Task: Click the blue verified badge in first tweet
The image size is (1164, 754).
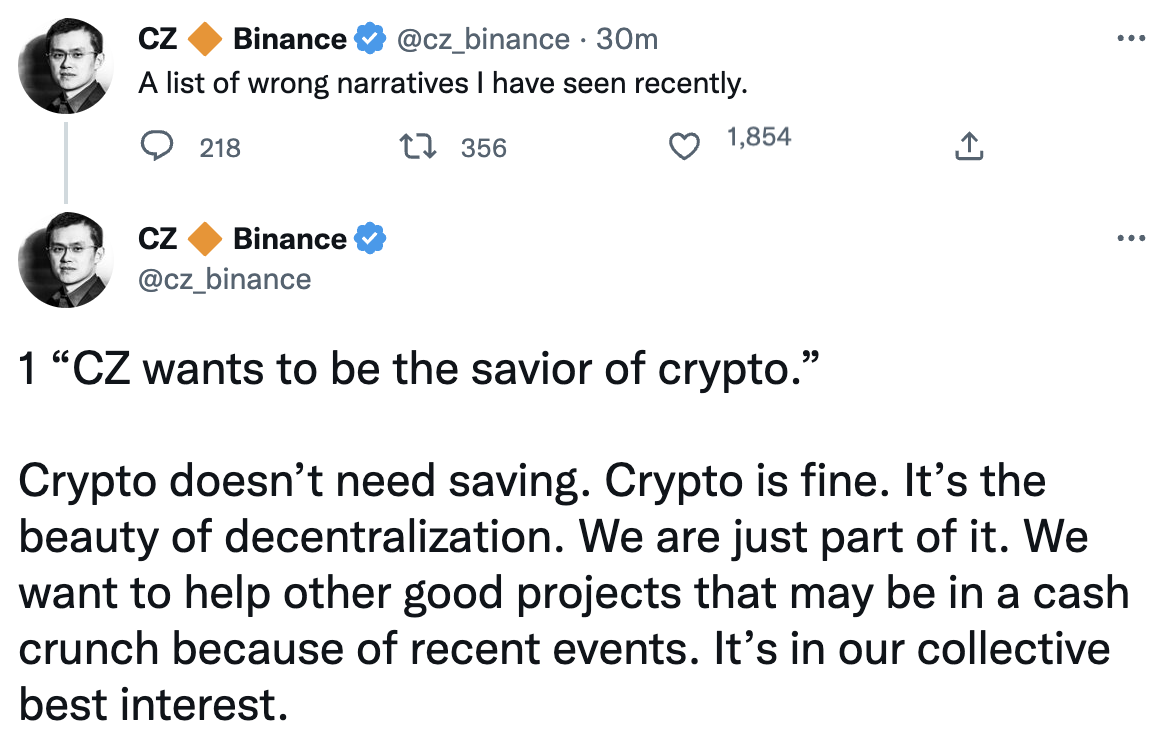Action: [x=370, y=39]
